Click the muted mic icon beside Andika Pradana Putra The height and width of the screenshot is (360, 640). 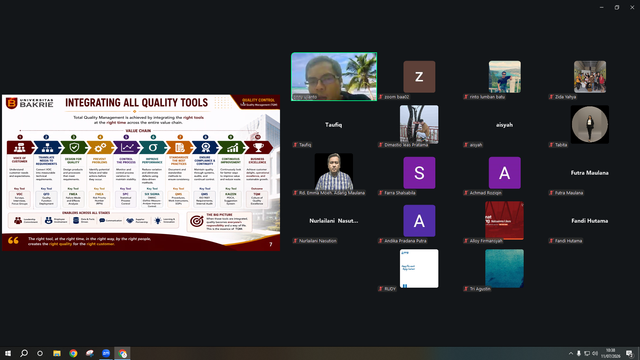(381, 241)
